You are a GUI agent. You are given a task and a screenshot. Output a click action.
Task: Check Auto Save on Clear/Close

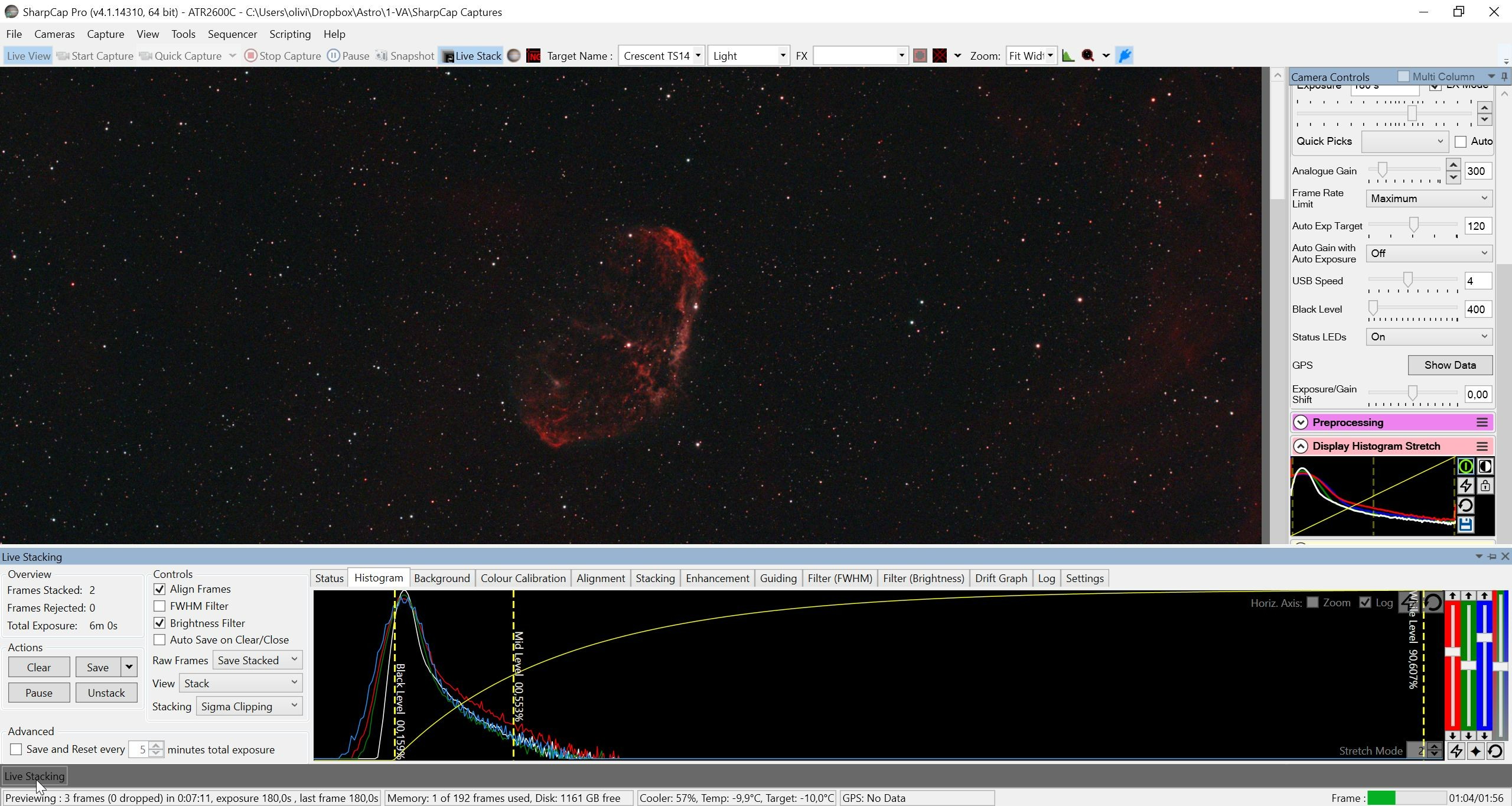159,639
